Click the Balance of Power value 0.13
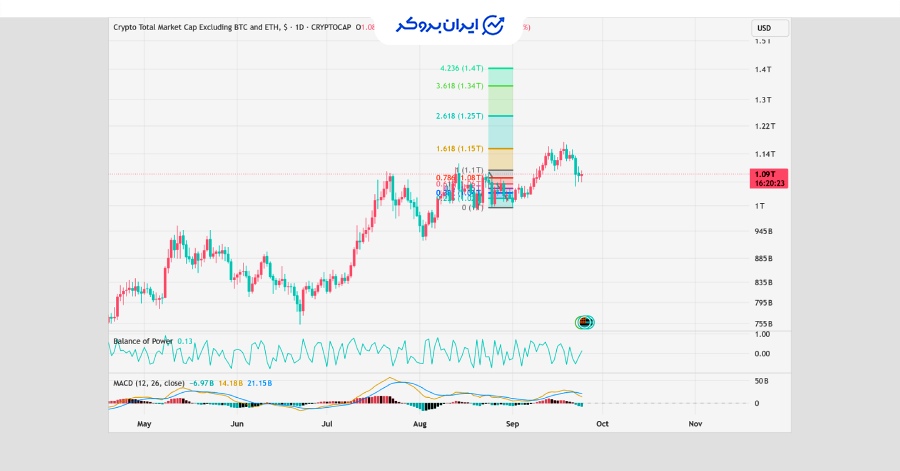 185,341
